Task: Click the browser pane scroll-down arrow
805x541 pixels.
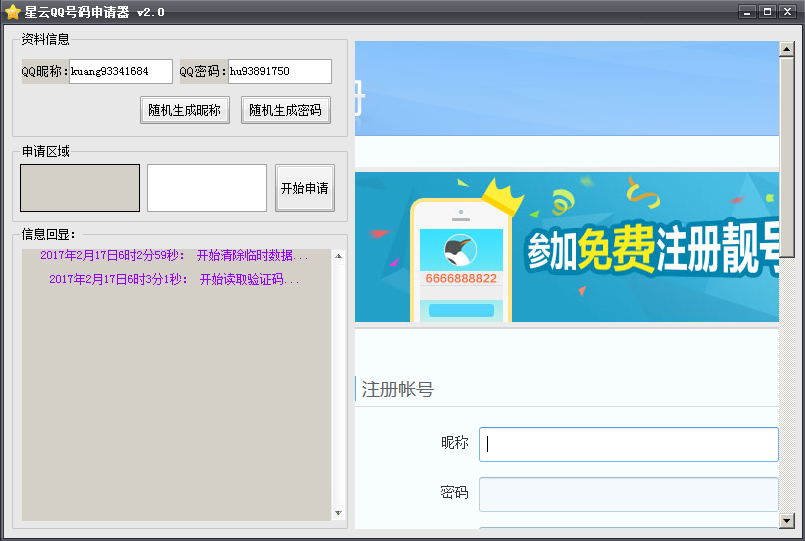Action: [787, 520]
